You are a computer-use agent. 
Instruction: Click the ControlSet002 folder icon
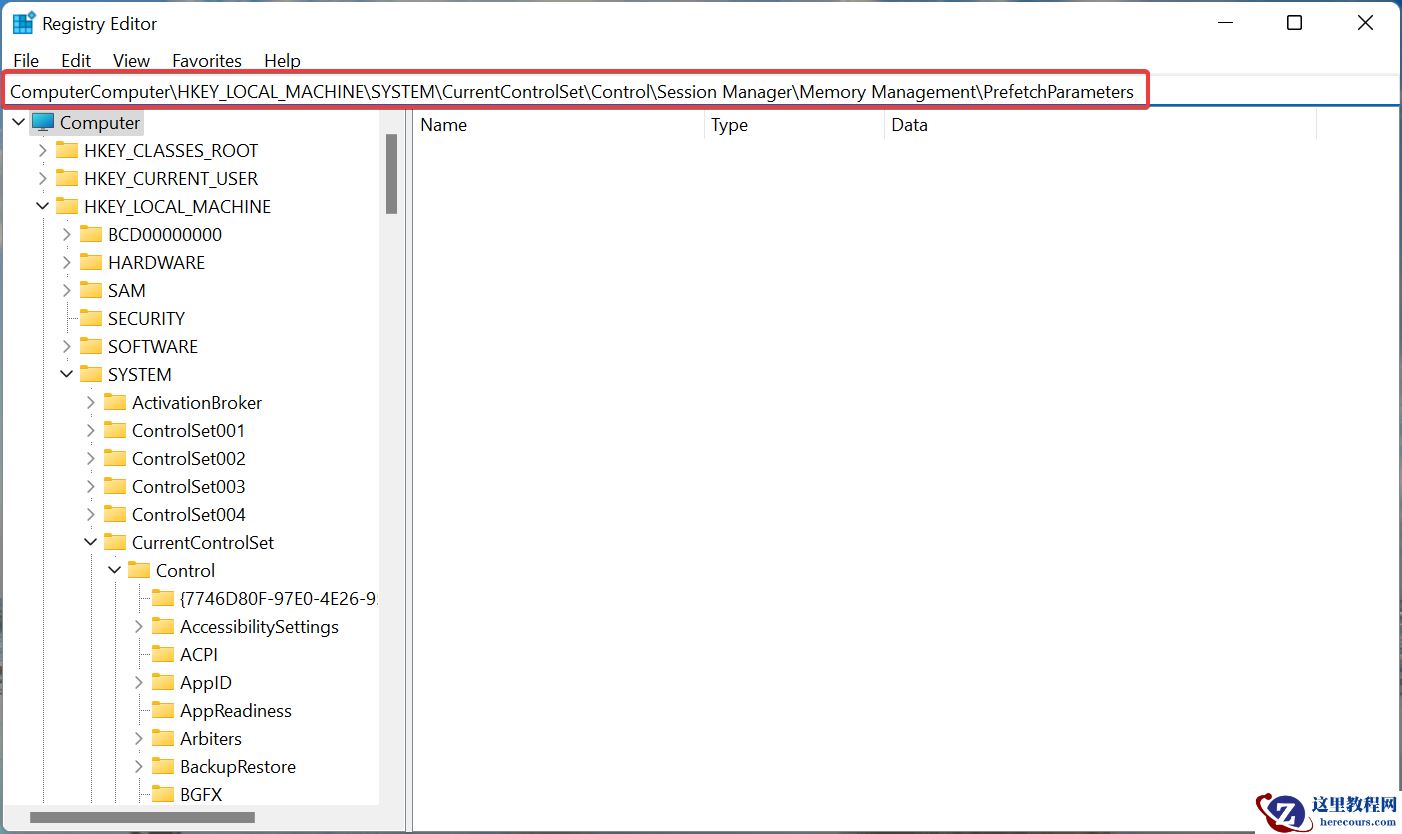click(115, 458)
